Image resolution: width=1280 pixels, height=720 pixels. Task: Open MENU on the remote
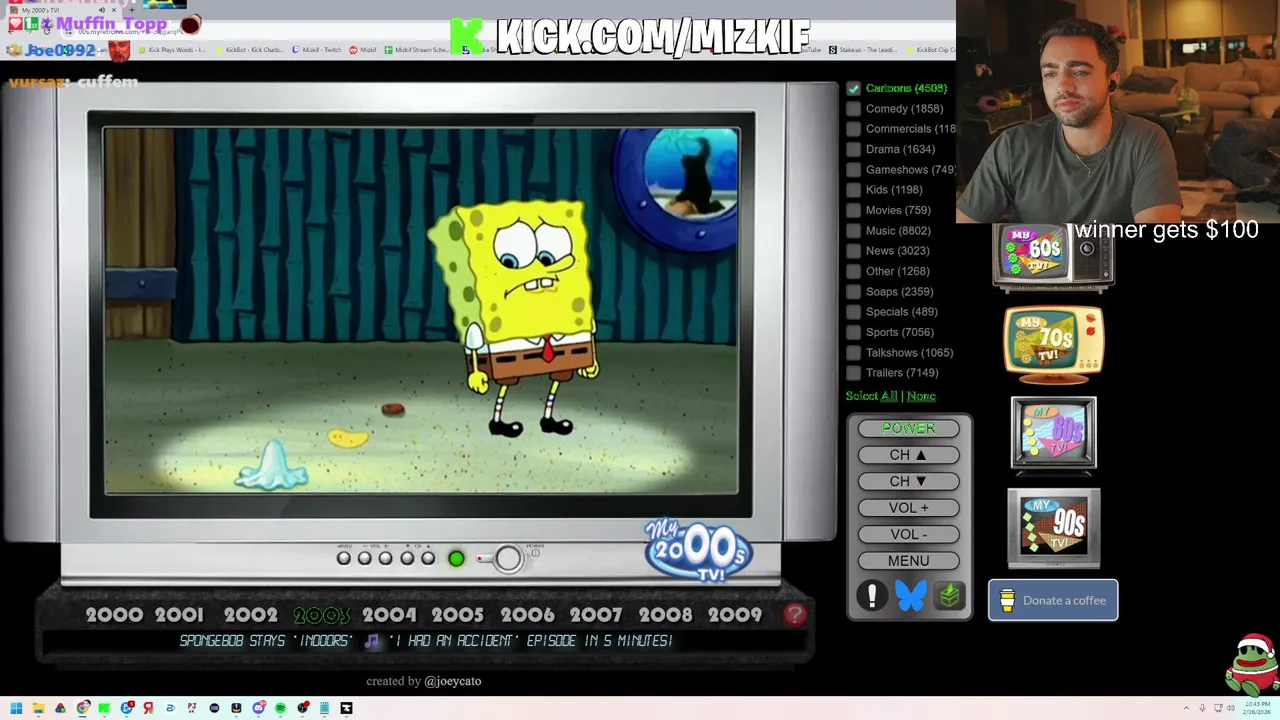pyautogui.click(x=908, y=561)
